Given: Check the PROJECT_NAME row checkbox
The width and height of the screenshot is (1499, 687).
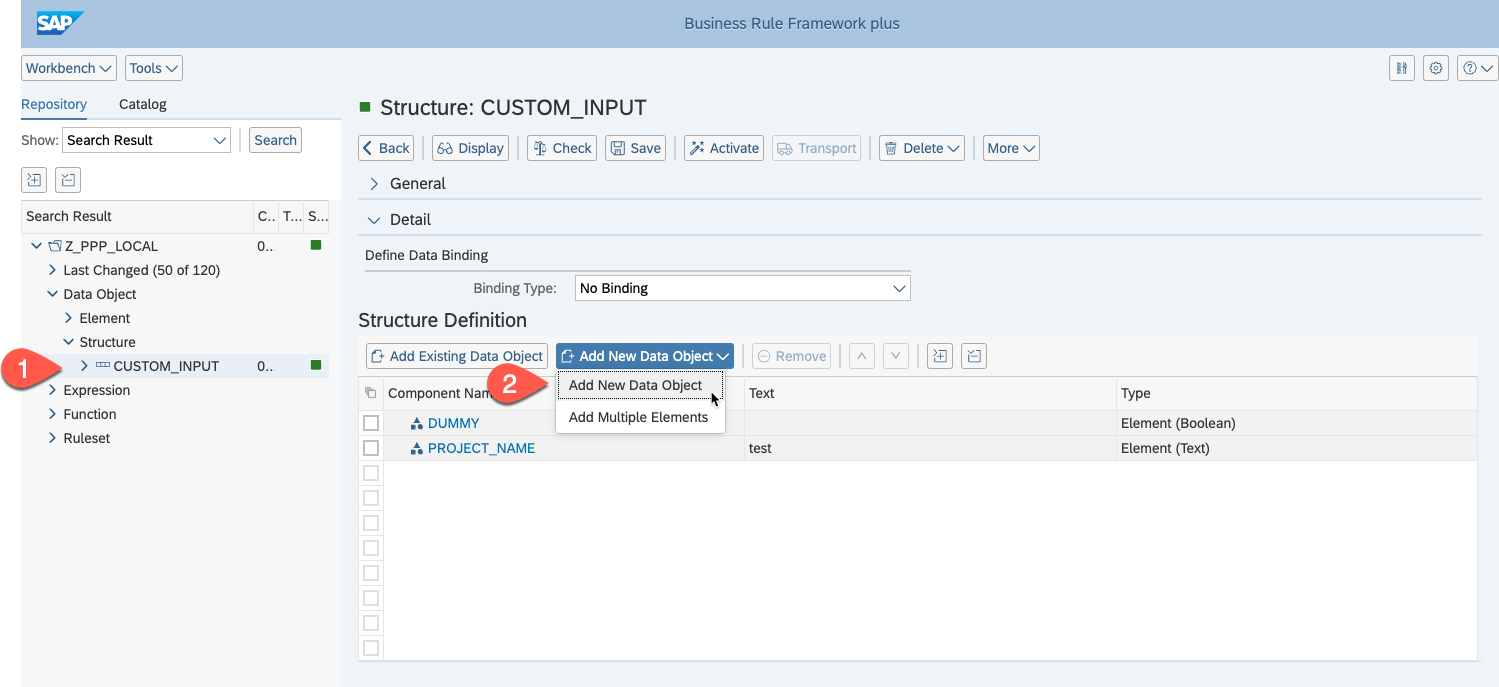Looking at the screenshot, I should pyautogui.click(x=371, y=448).
